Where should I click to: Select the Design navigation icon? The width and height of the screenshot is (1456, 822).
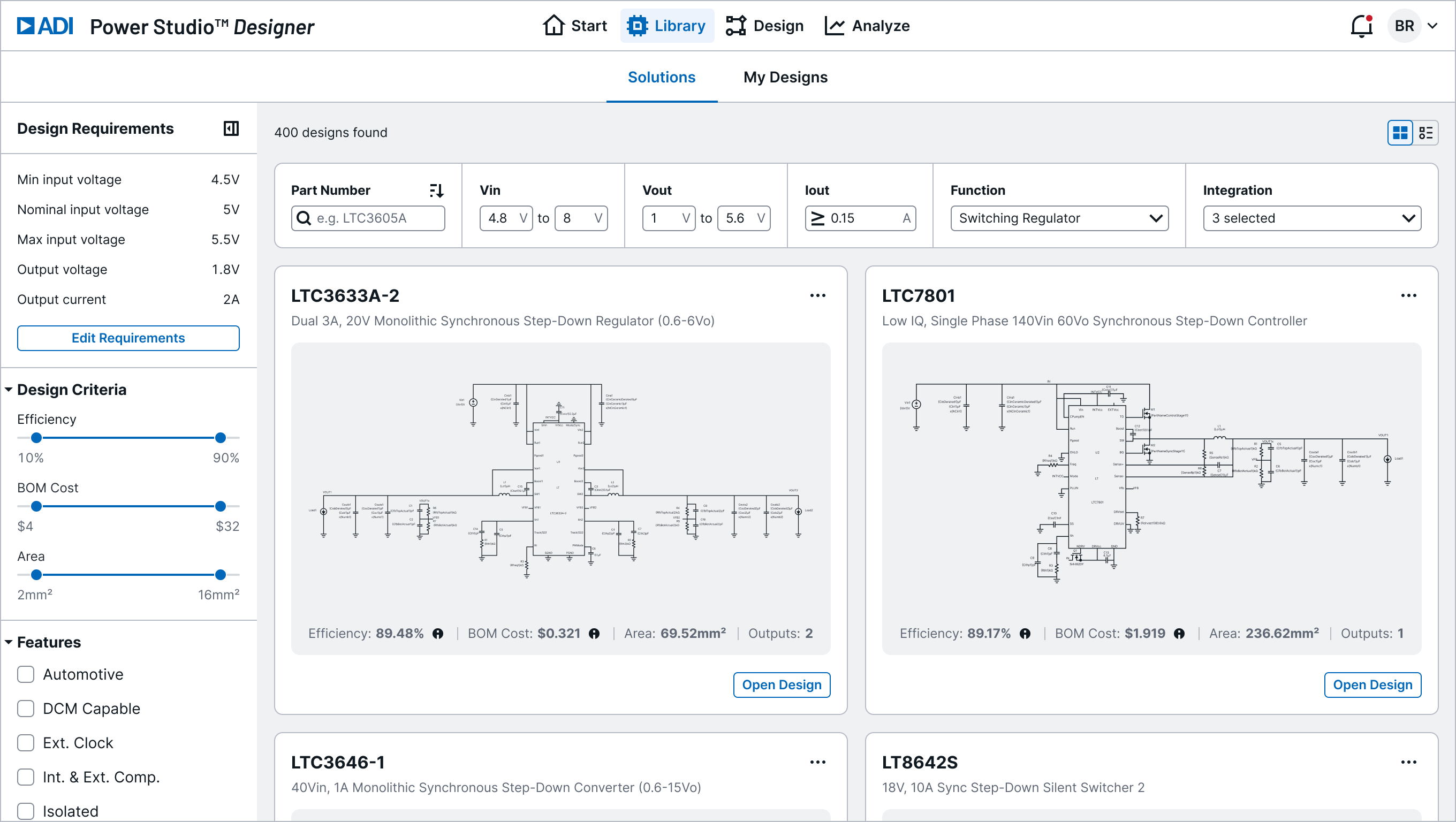[x=736, y=26]
